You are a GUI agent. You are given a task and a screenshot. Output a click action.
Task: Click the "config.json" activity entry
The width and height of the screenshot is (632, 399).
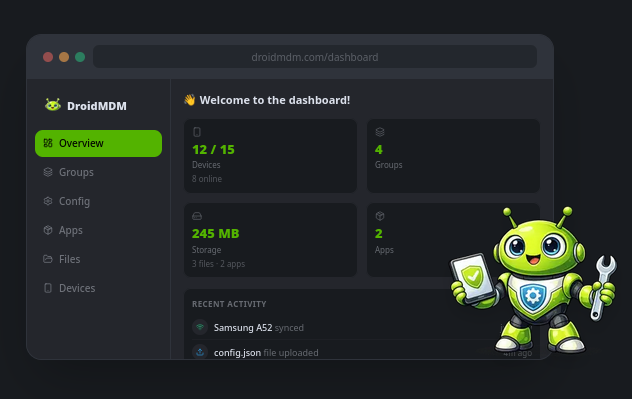click(237, 353)
